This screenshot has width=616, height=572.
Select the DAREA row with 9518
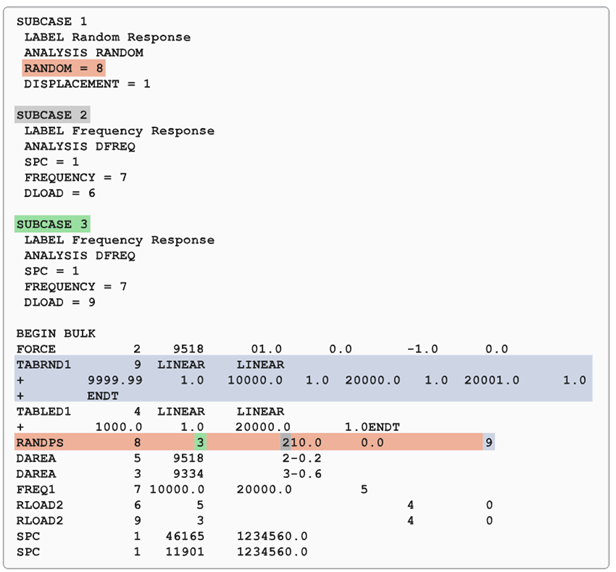(169, 458)
